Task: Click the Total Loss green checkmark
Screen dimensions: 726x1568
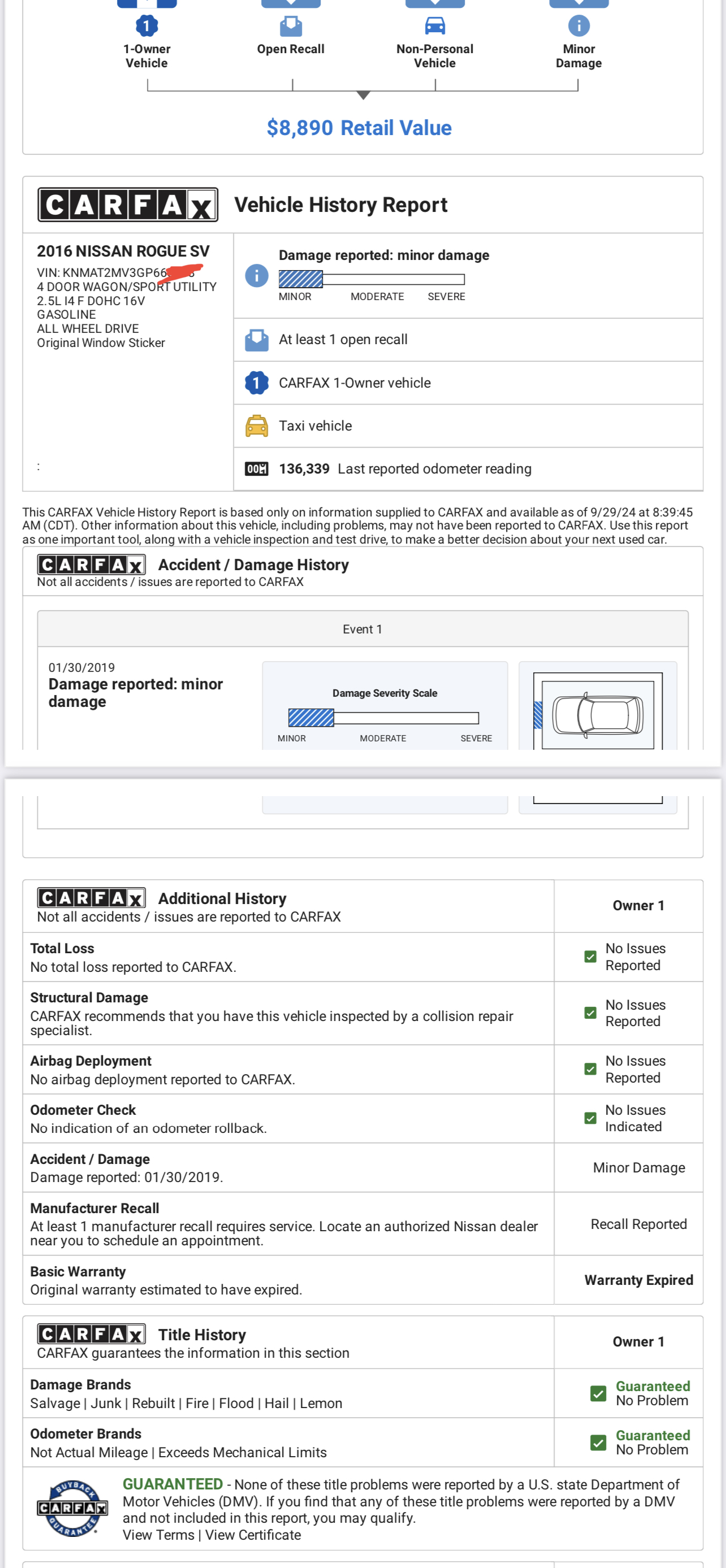Action: point(590,957)
